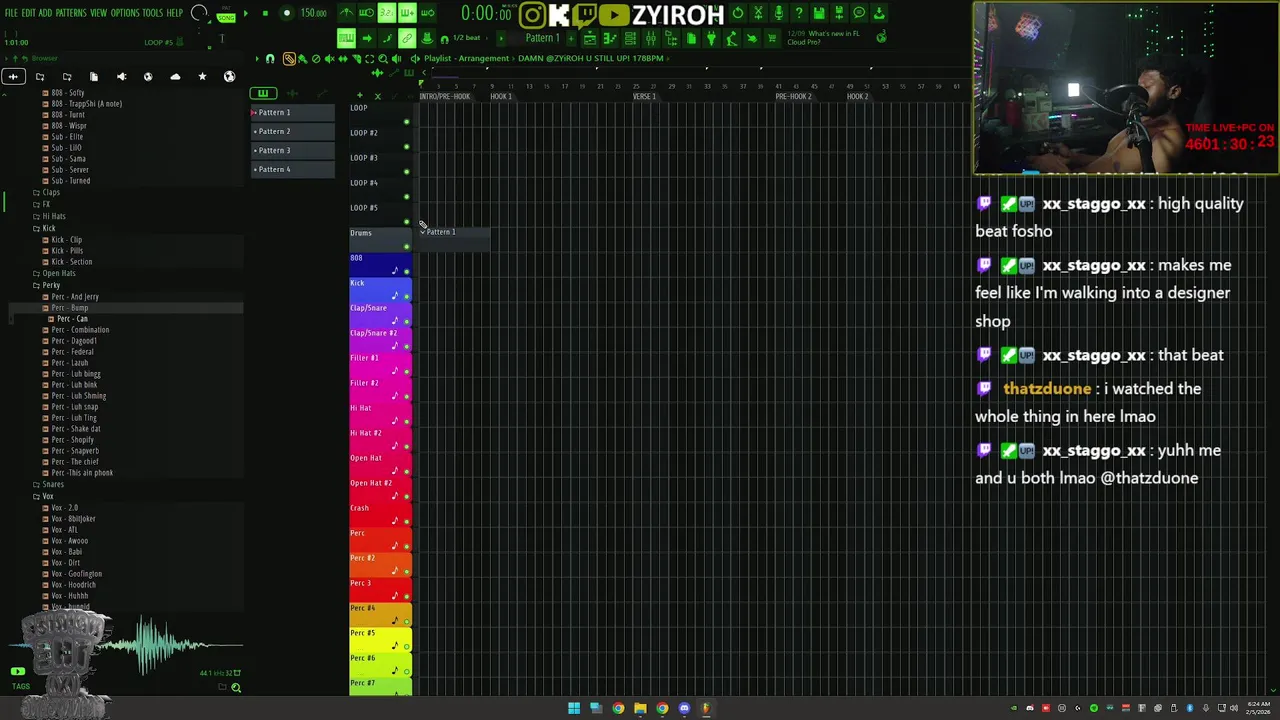Click the help question mark icon
This screenshot has height=720, width=1280.
click(799, 13)
